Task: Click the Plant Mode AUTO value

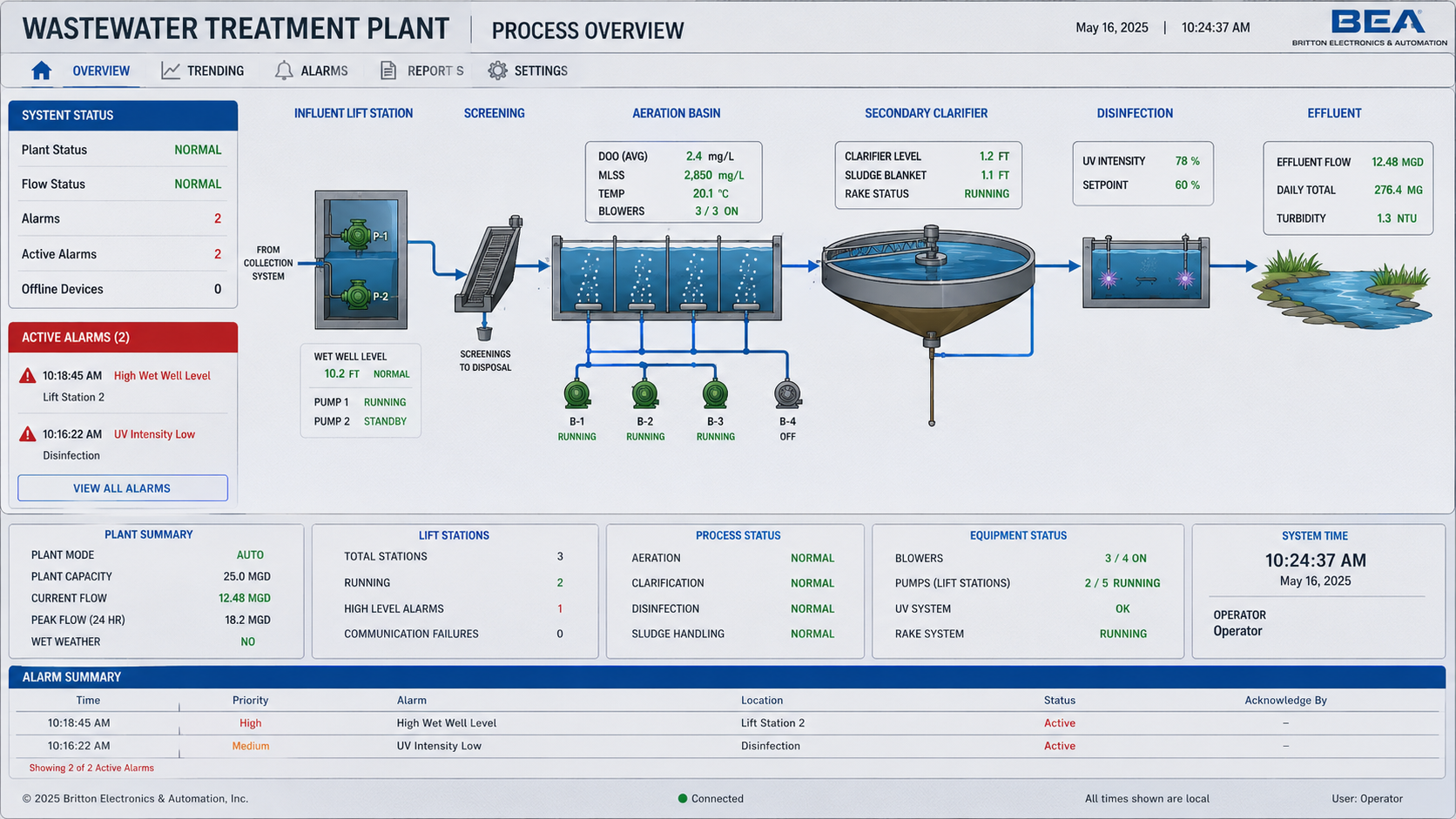Action: tap(250, 554)
